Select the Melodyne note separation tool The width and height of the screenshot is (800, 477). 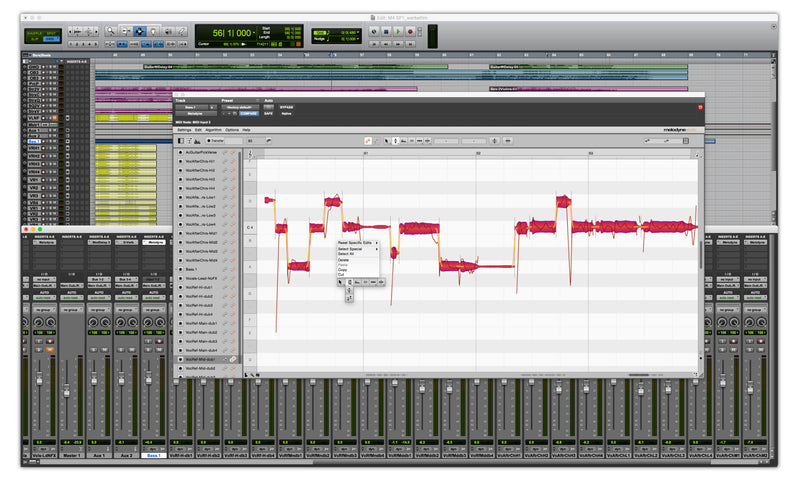(428, 140)
